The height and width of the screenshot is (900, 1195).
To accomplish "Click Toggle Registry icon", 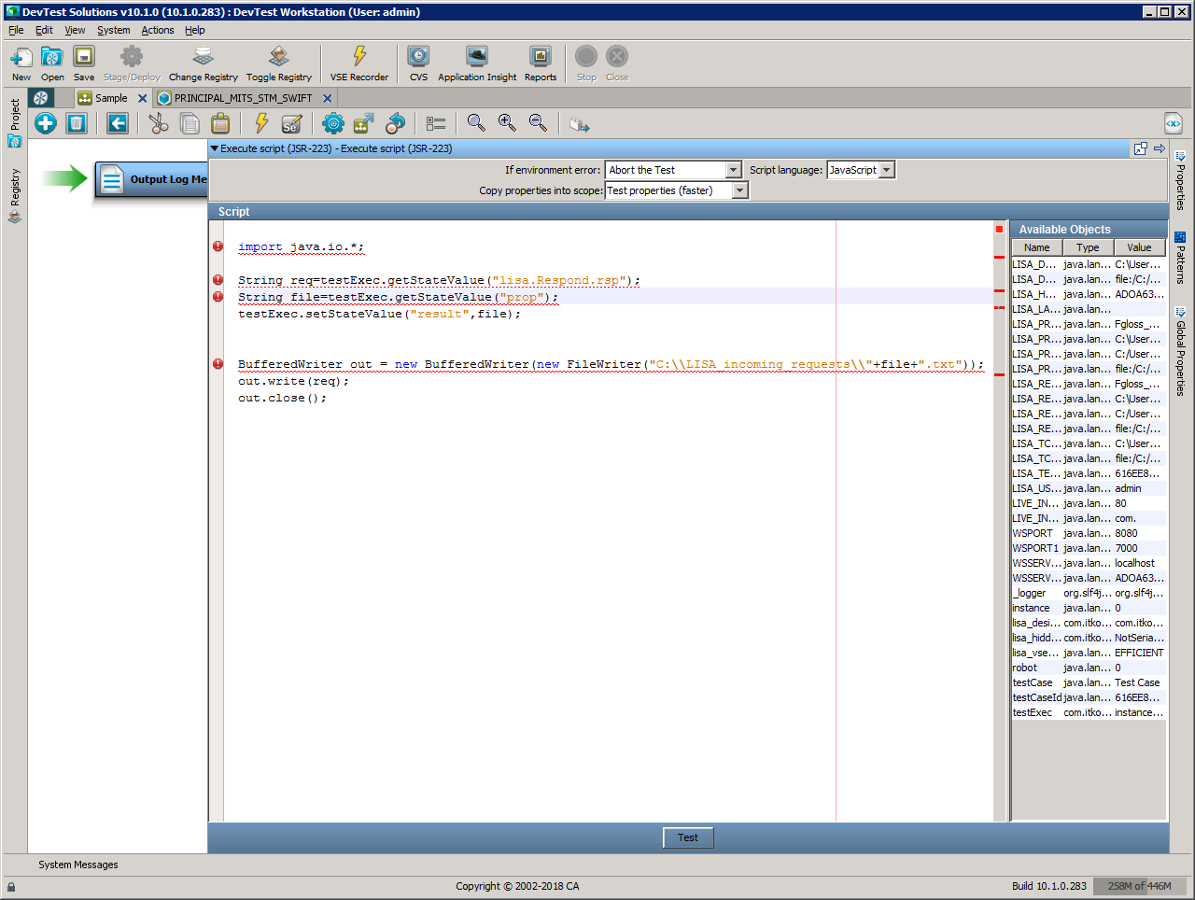I will pos(279,63).
